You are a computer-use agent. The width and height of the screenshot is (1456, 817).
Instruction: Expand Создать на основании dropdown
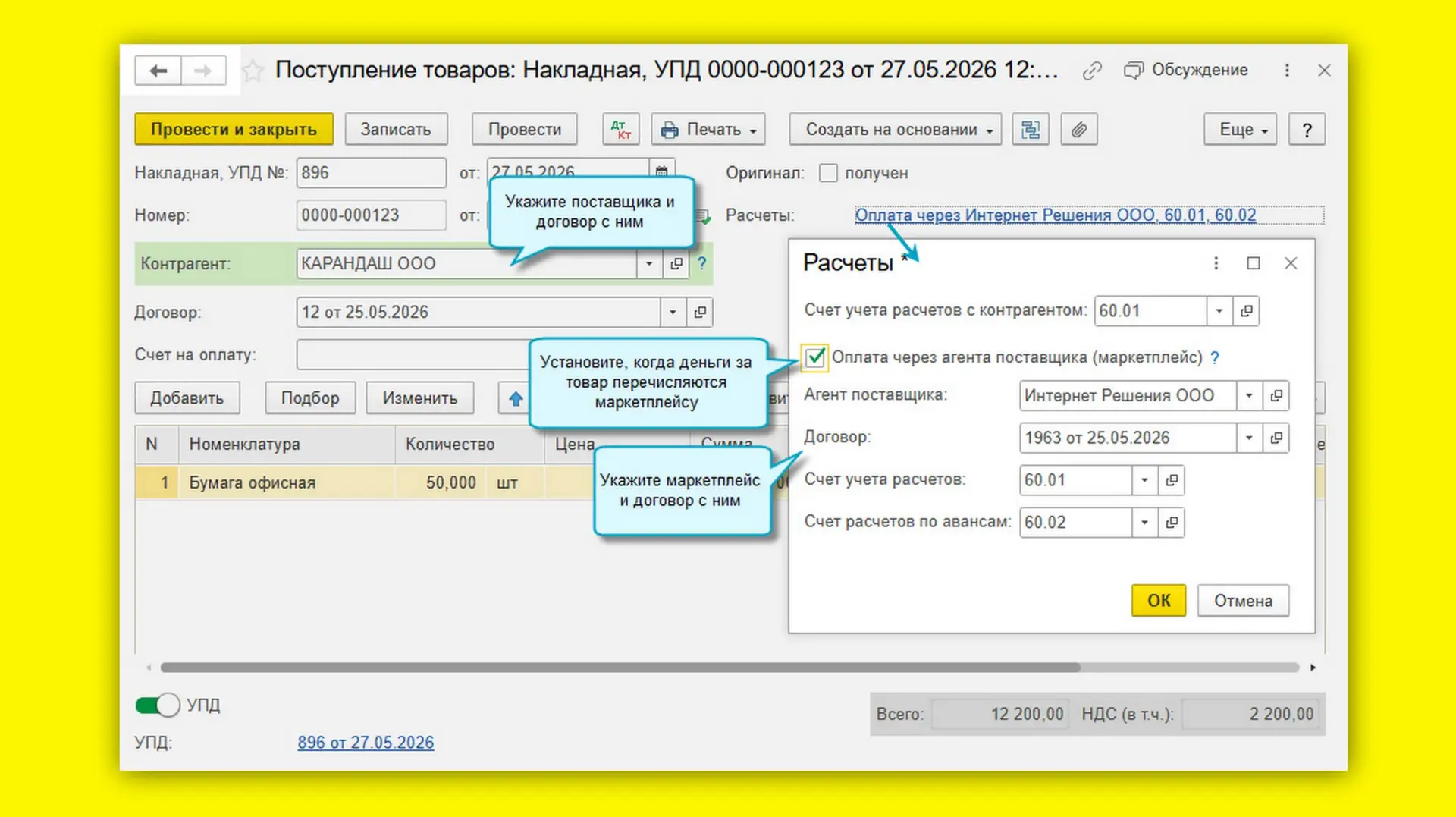896,130
